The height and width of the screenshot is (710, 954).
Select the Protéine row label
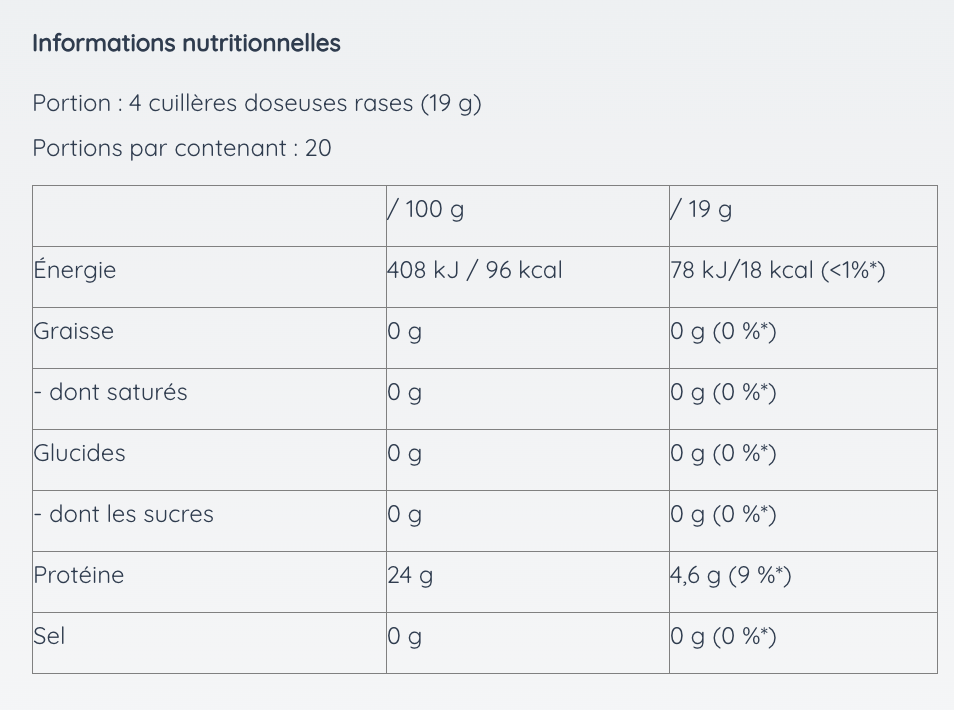click(79, 575)
